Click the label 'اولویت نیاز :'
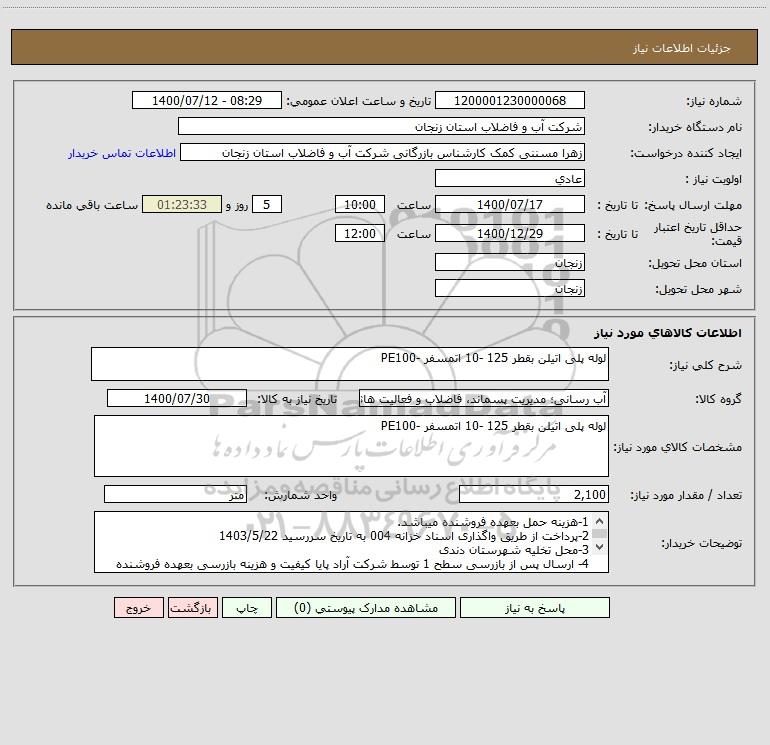The width and height of the screenshot is (770, 745). (x=714, y=179)
